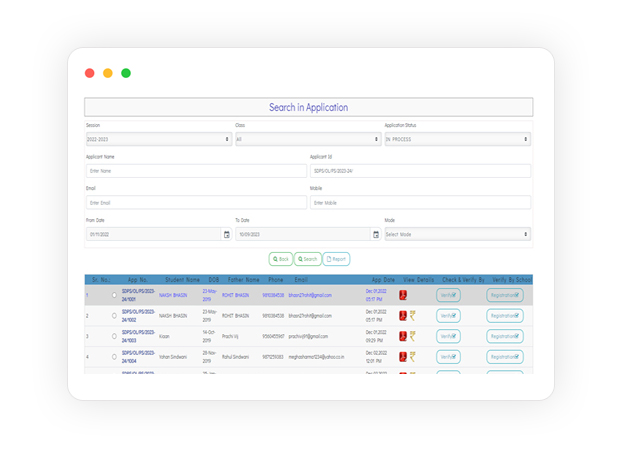Click the Report button

[x=336, y=259]
